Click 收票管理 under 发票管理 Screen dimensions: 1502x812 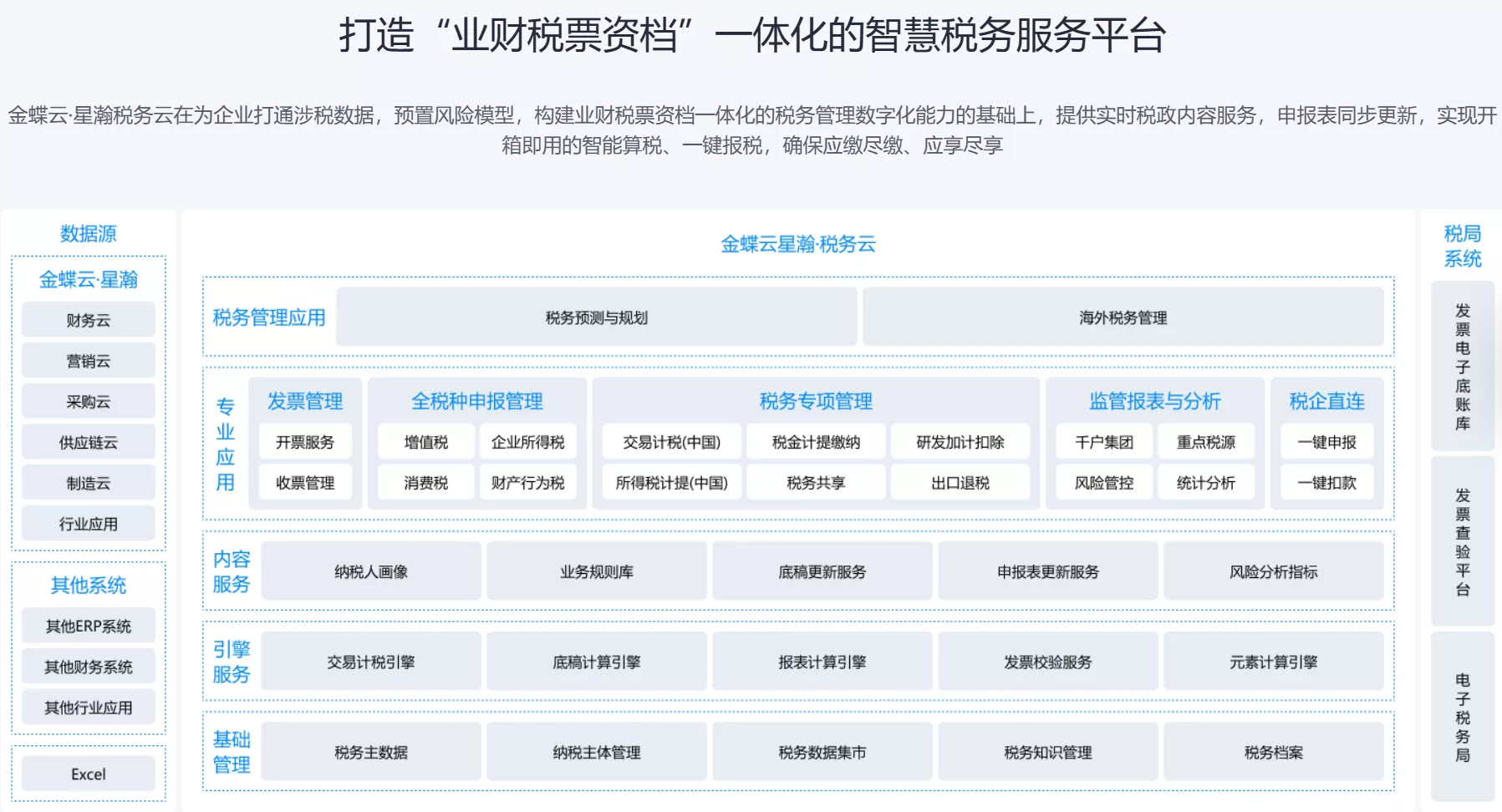coord(305,483)
